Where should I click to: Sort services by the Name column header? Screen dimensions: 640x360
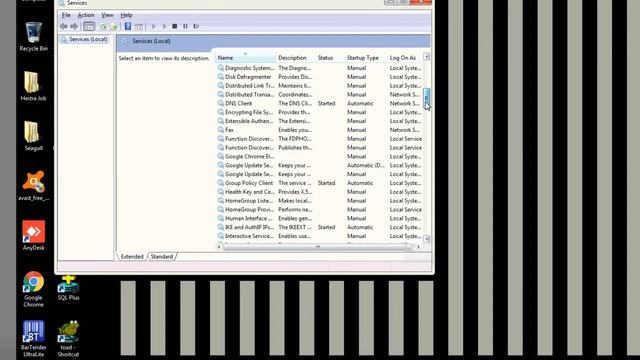pos(245,58)
